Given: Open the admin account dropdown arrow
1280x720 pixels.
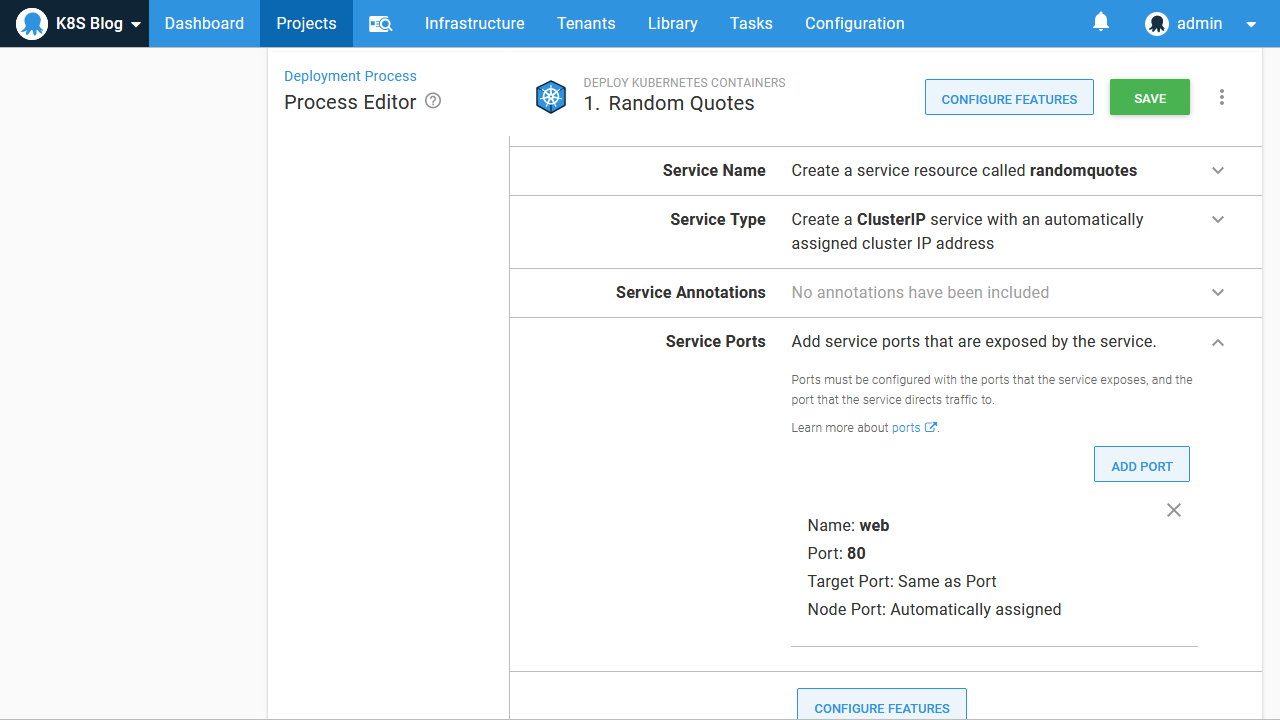Looking at the screenshot, I should point(1251,24).
